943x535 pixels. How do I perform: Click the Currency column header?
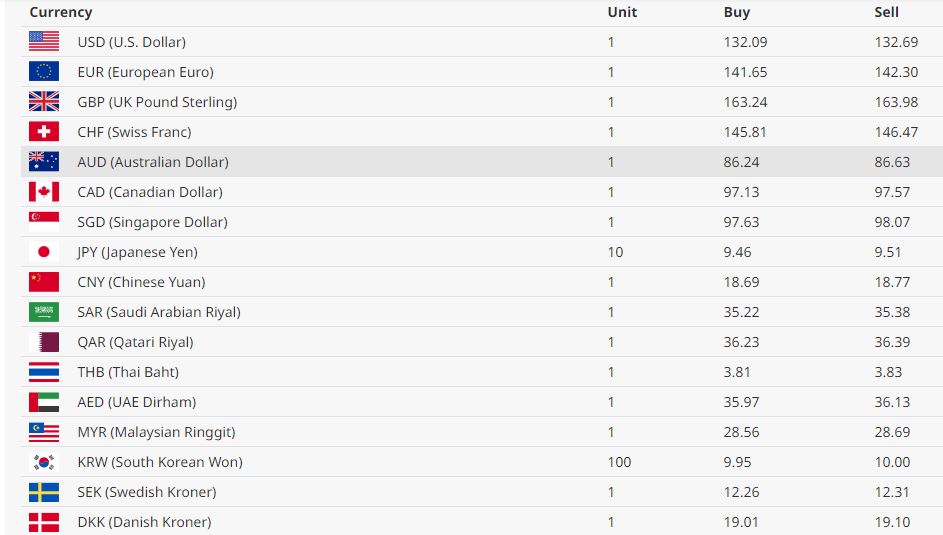61,13
